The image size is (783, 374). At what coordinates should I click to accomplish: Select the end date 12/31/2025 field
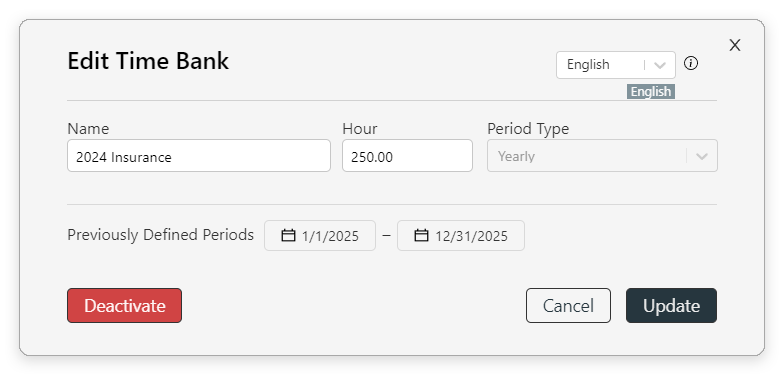(460, 236)
